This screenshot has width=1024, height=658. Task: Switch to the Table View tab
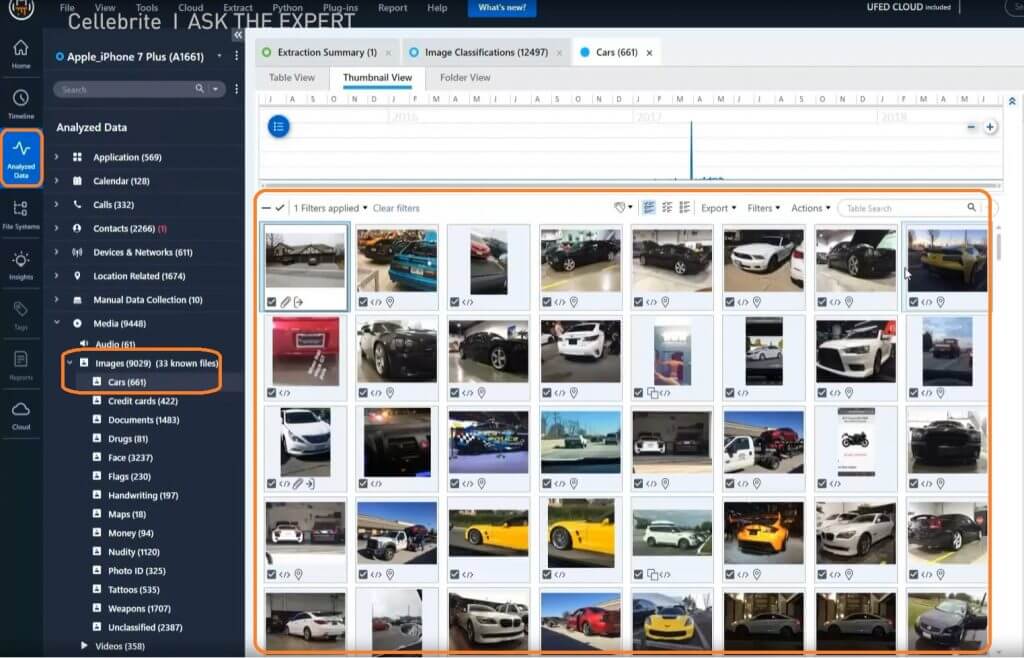(291, 77)
